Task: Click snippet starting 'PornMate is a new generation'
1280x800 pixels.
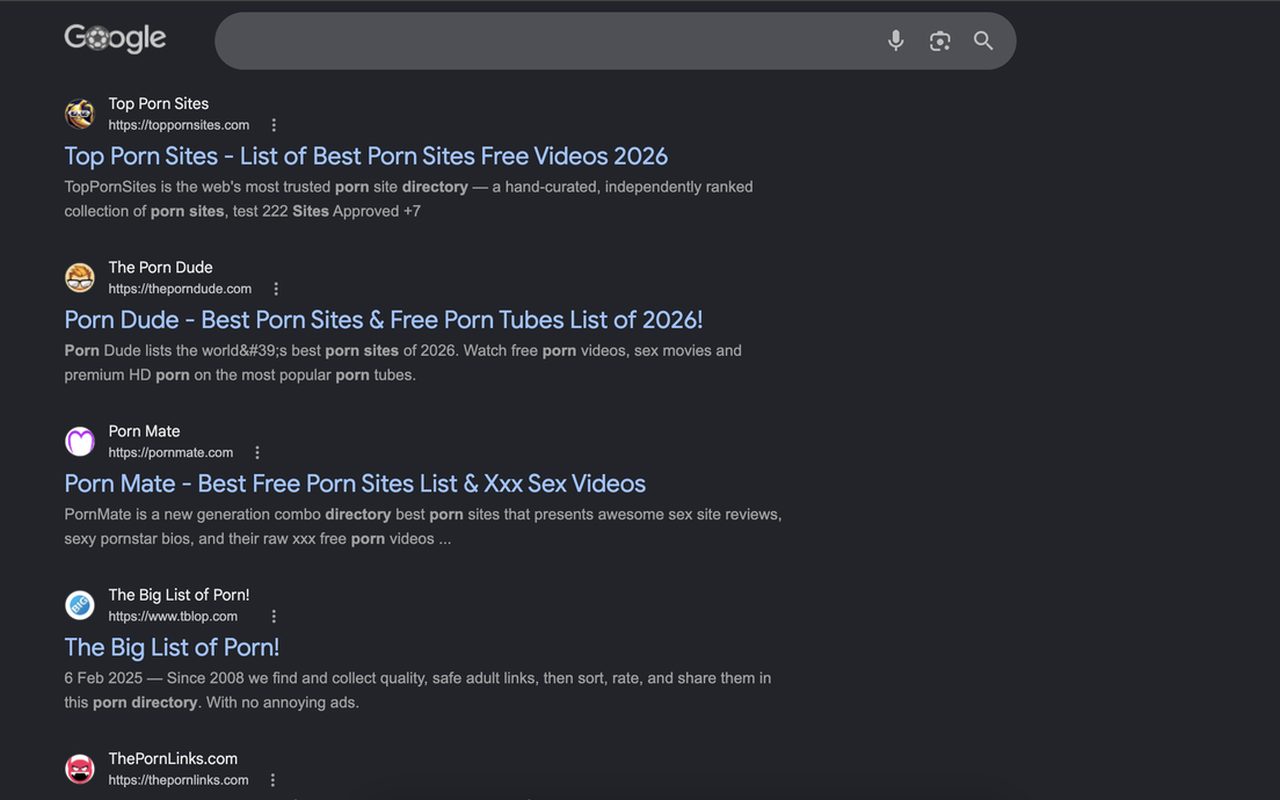Action: tap(423, 527)
